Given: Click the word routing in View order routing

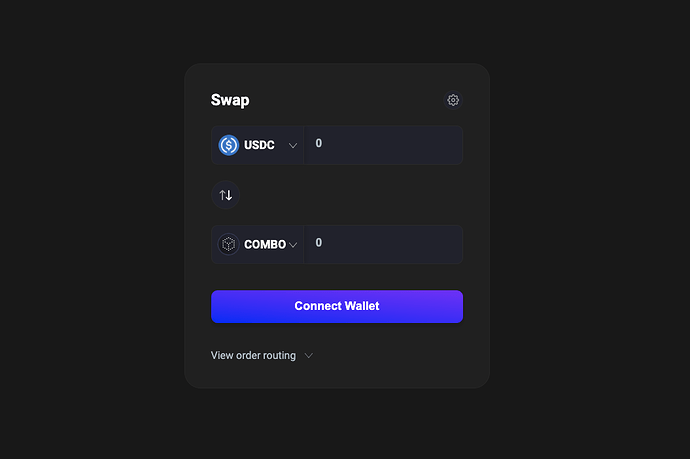Looking at the screenshot, I should click(x=279, y=356).
